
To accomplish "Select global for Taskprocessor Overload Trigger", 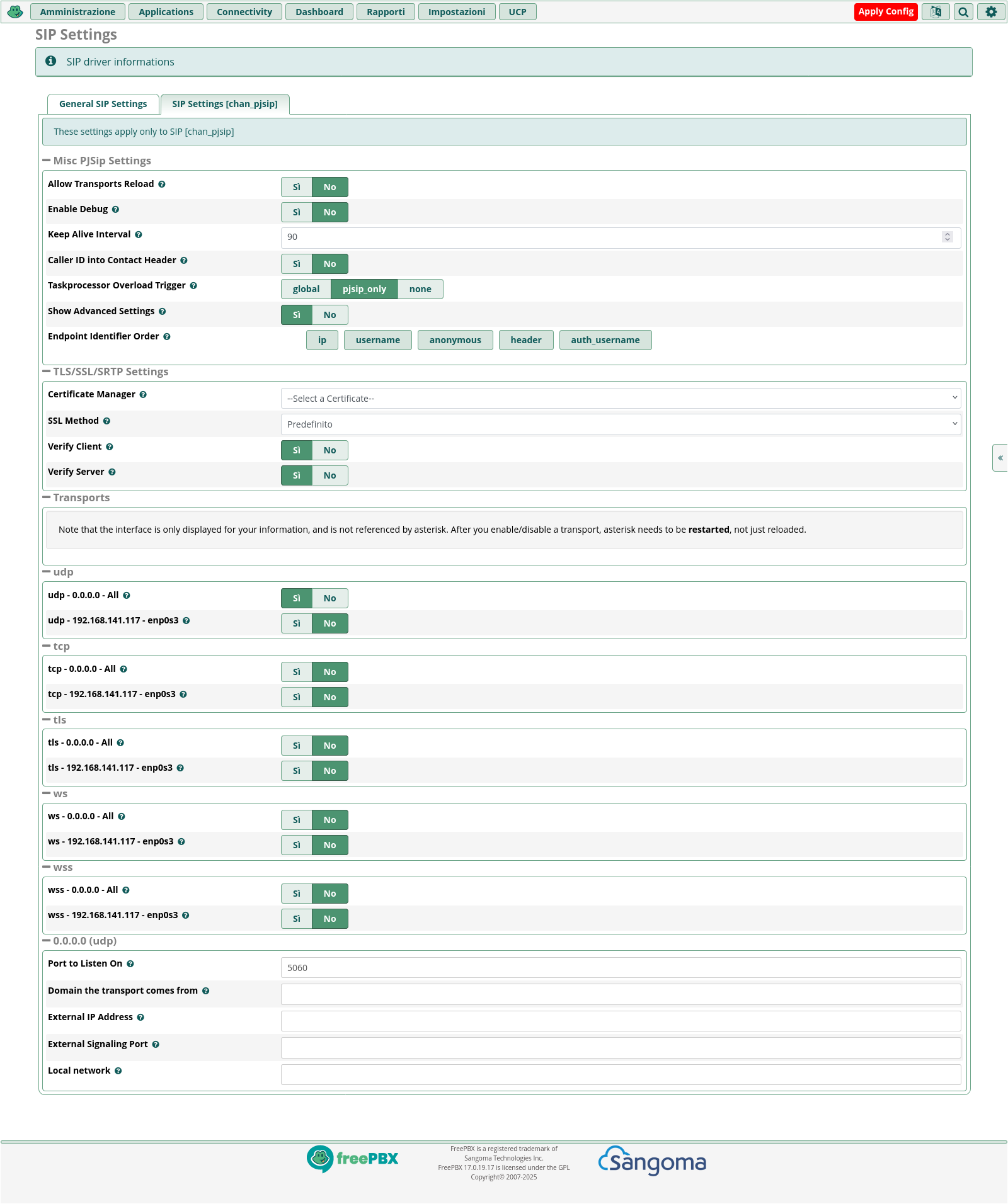I will point(306,289).
